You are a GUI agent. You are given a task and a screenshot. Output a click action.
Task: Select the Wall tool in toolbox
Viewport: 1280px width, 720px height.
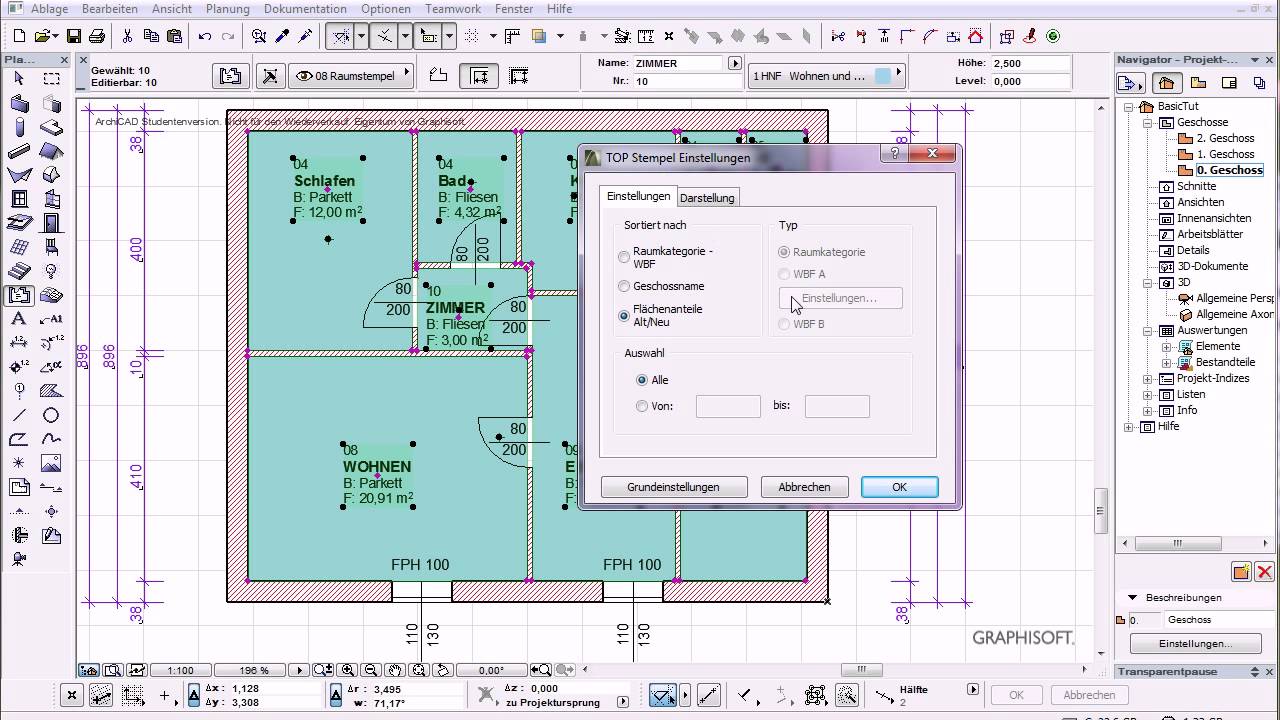click(19, 103)
